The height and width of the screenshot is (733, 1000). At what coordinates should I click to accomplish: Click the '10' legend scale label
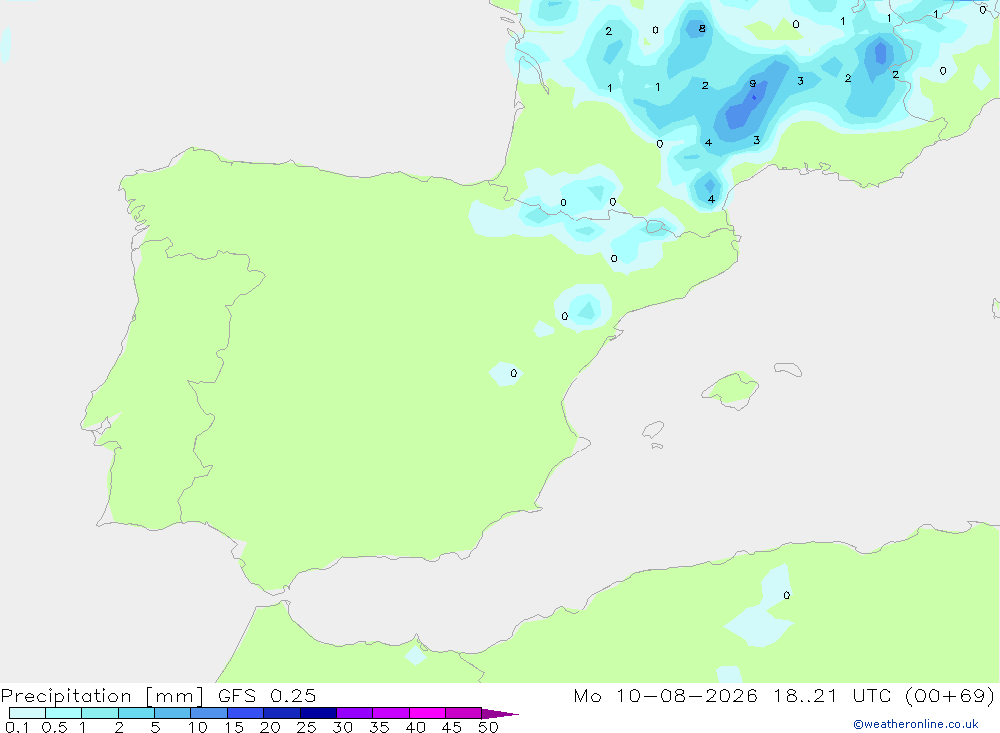coord(198,727)
